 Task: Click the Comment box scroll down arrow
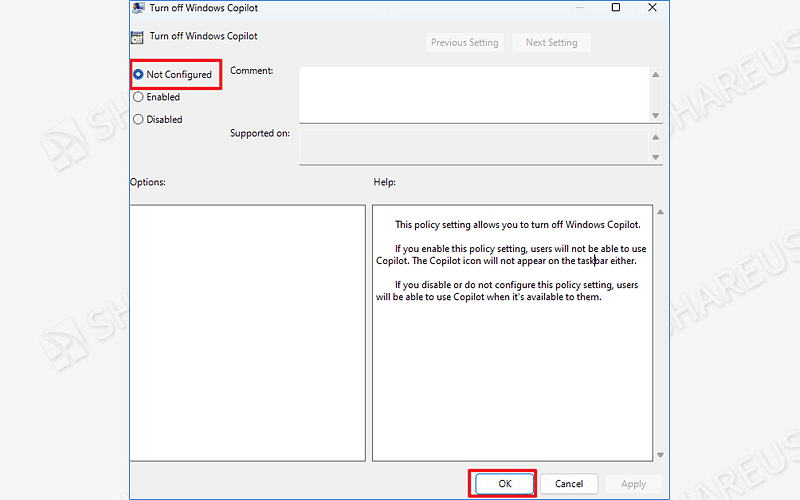pyautogui.click(x=656, y=115)
